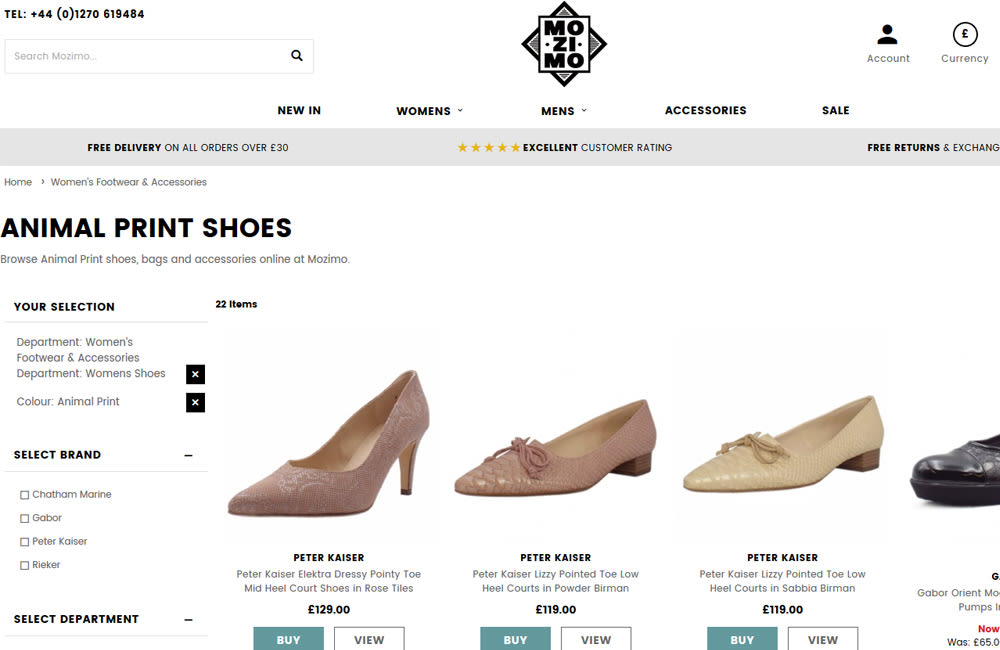Open the Lizzy Sabbia Birman product title
Viewport: 1000px width, 650px height.
click(783, 581)
